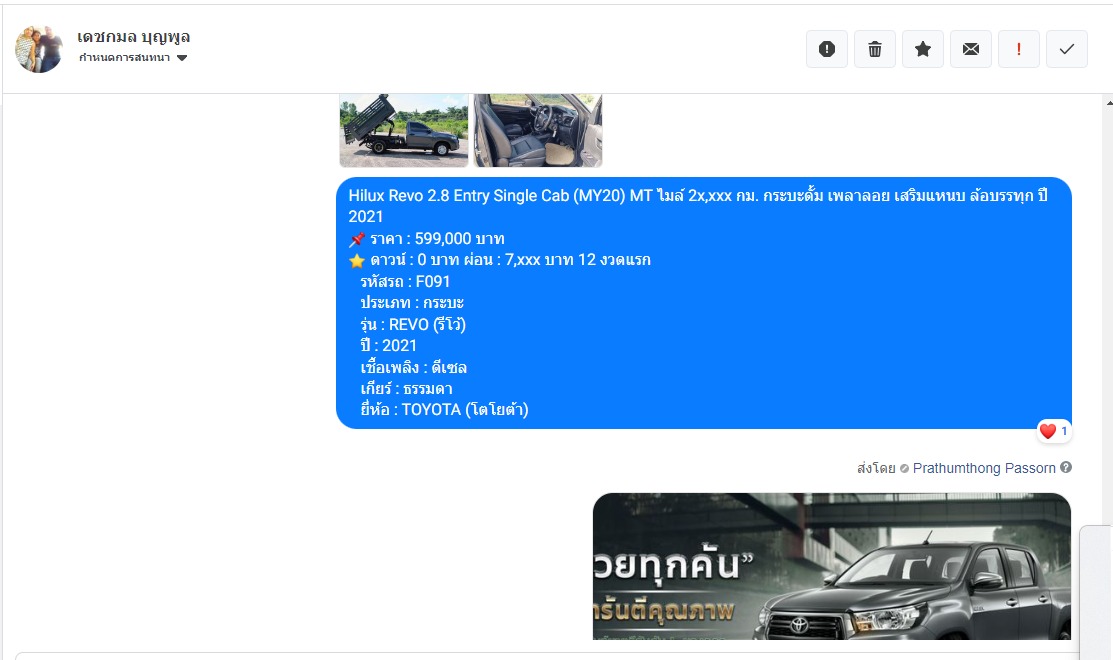This screenshot has height=660, width=1113.
Task: Click the Hilux Revo 2.8 Entry title line
Action: point(698,206)
